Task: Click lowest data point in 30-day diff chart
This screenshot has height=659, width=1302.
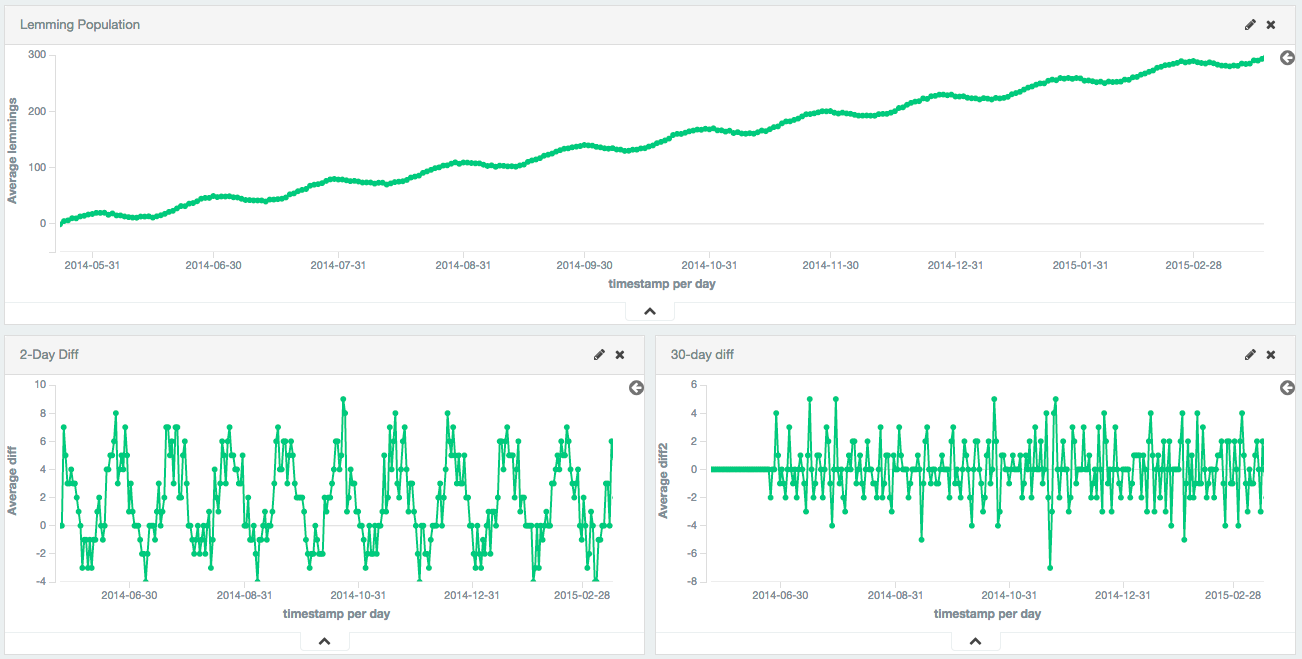Action: click(1050, 568)
